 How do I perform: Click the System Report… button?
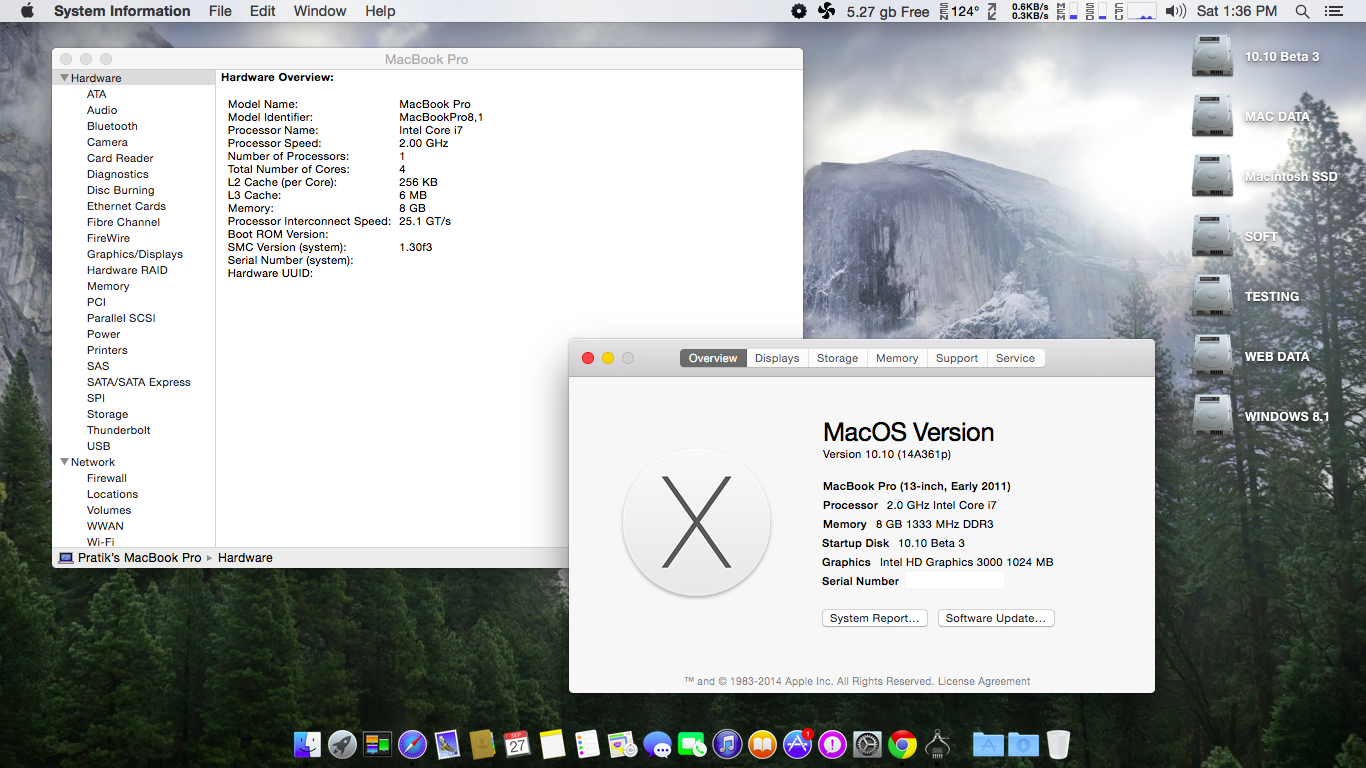coord(875,618)
